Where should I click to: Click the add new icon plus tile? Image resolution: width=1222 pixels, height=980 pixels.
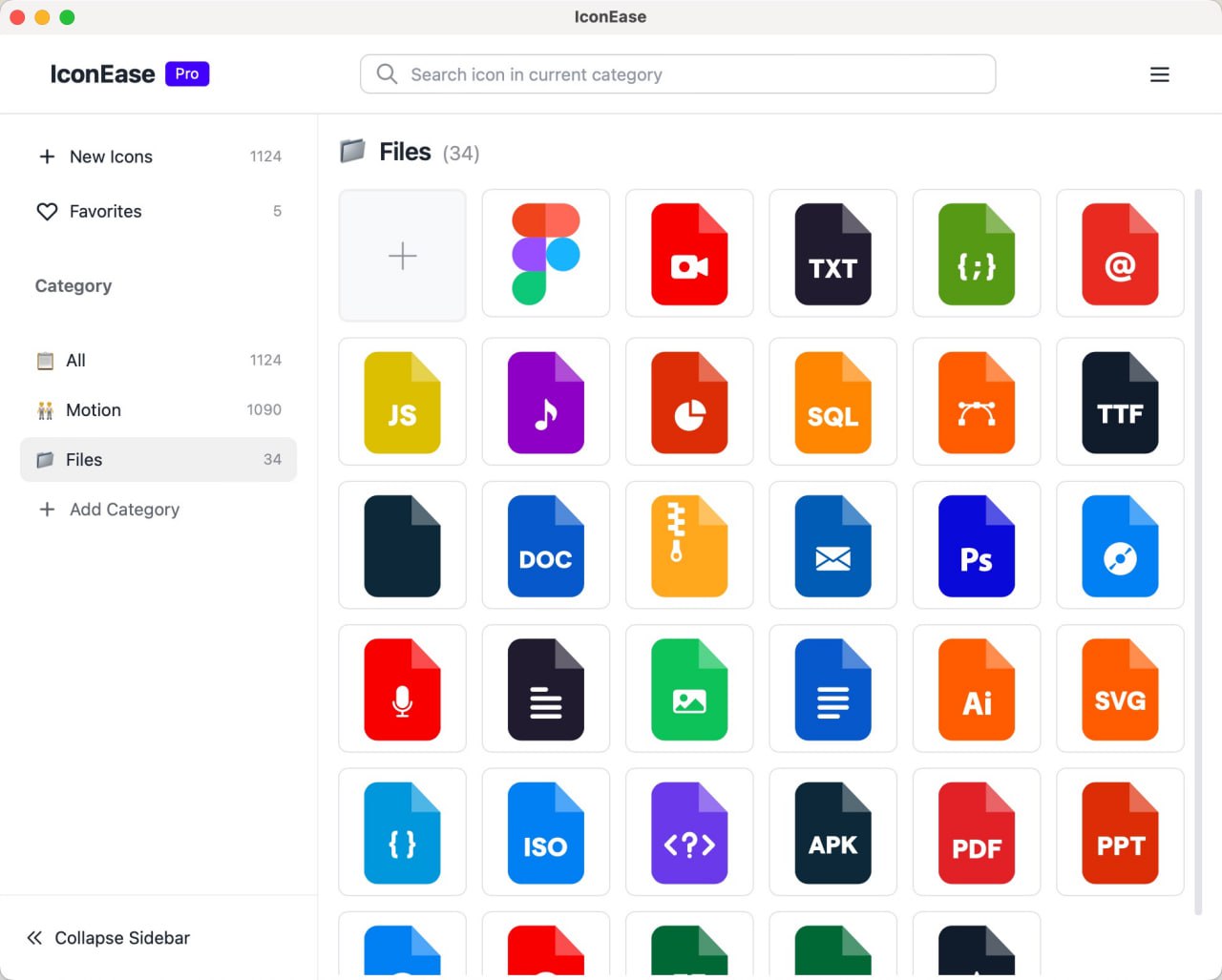(402, 256)
